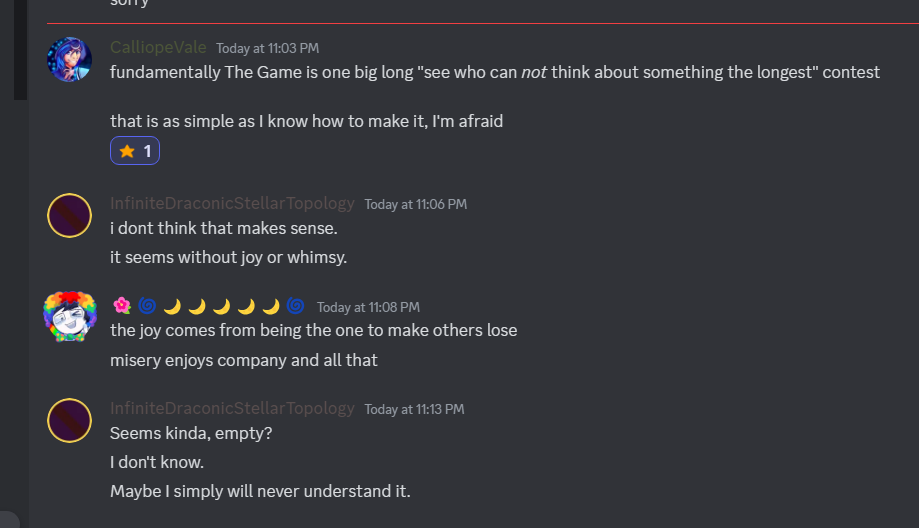Click the InfiniteDraconicStellarTopology username at 11:06 PM
This screenshot has width=919, height=528.
click(x=232, y=204)
